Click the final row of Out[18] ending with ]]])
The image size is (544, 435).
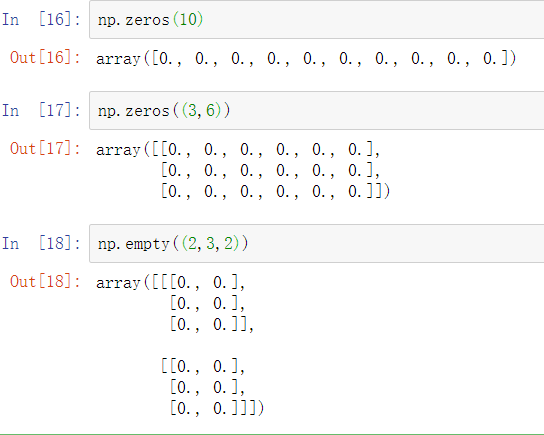[217, 408]
